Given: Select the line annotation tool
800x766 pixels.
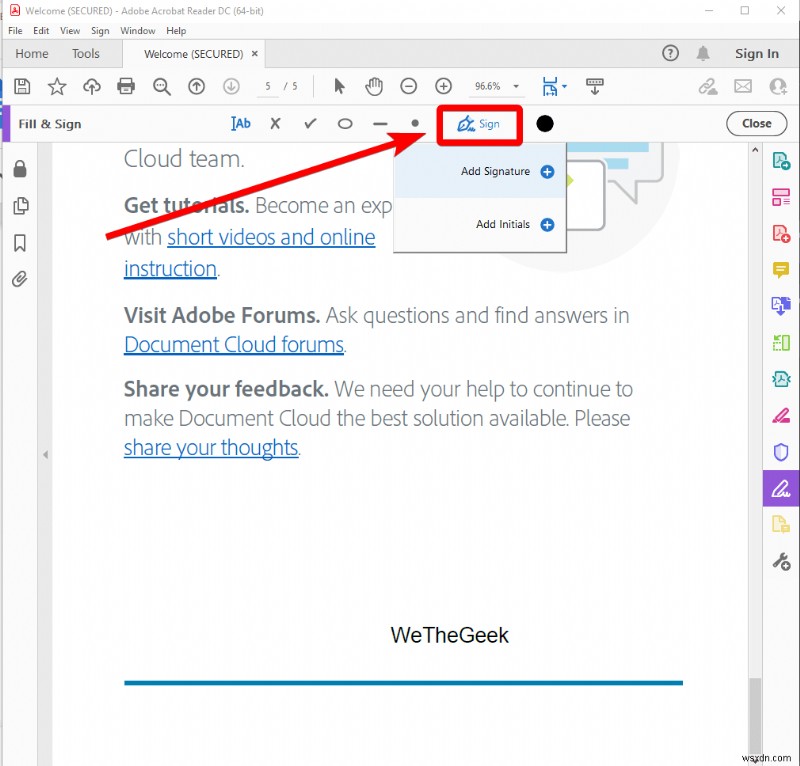Looking at the screenshot, I should (379, 123).
